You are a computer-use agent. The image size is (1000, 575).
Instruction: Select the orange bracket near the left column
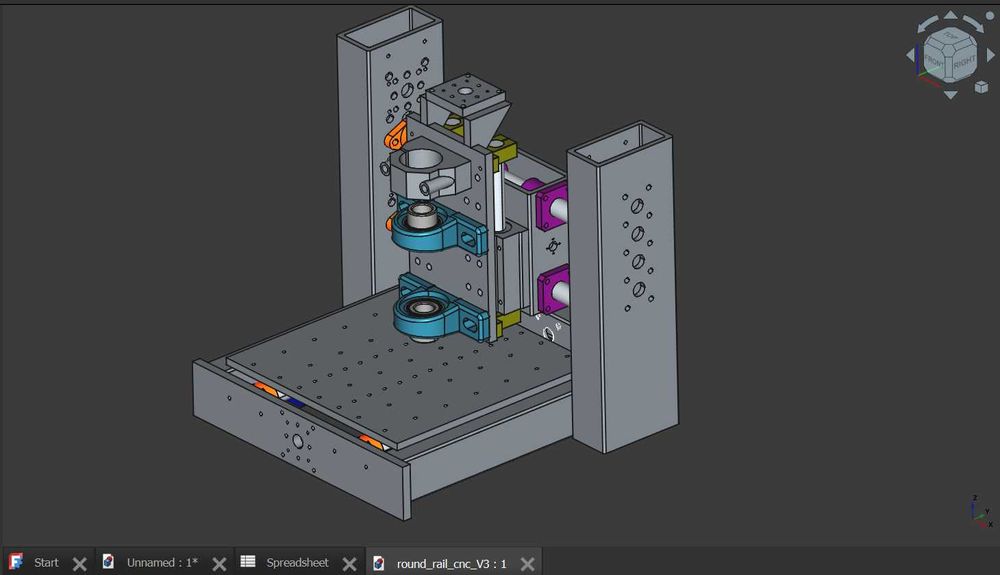coord(394,135)
